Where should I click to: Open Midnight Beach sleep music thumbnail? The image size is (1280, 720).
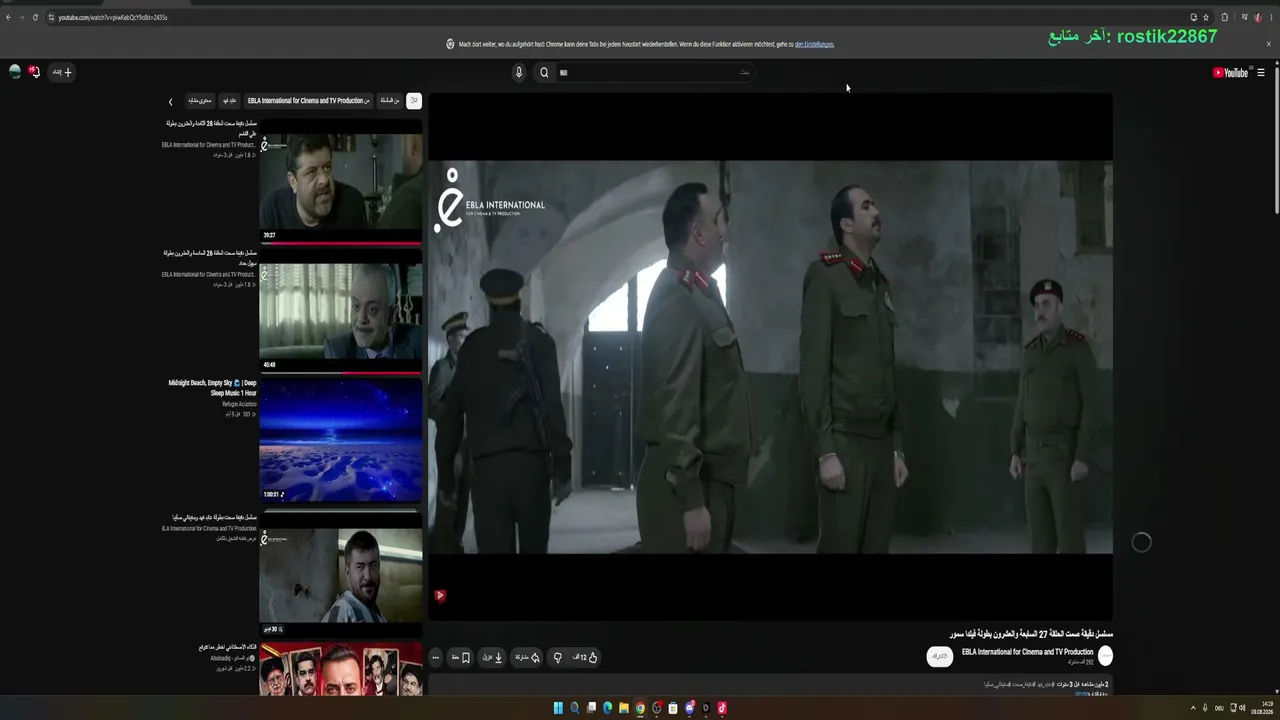[341, 439]
